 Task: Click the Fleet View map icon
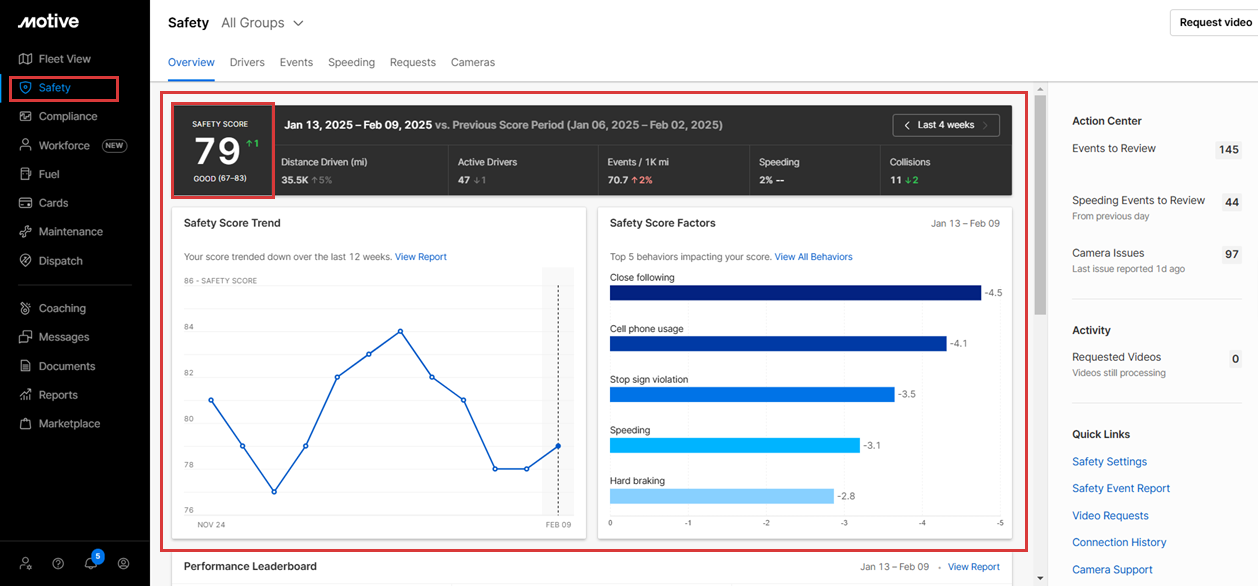26,59
